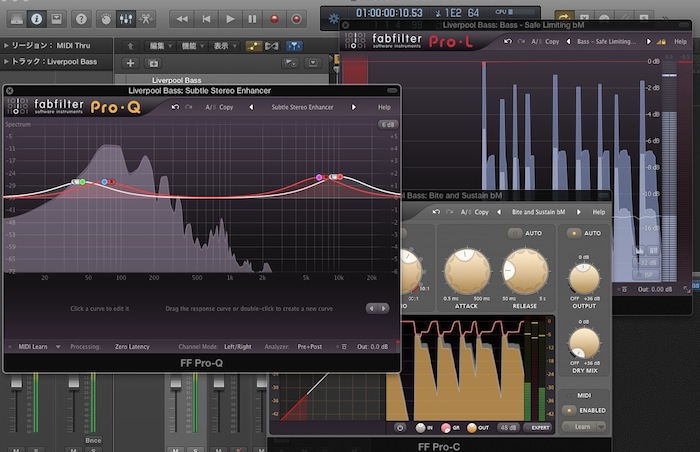Toggle the yellow automation view button
The width and height of the screenshot is (700, 452).
click(254, 46)
